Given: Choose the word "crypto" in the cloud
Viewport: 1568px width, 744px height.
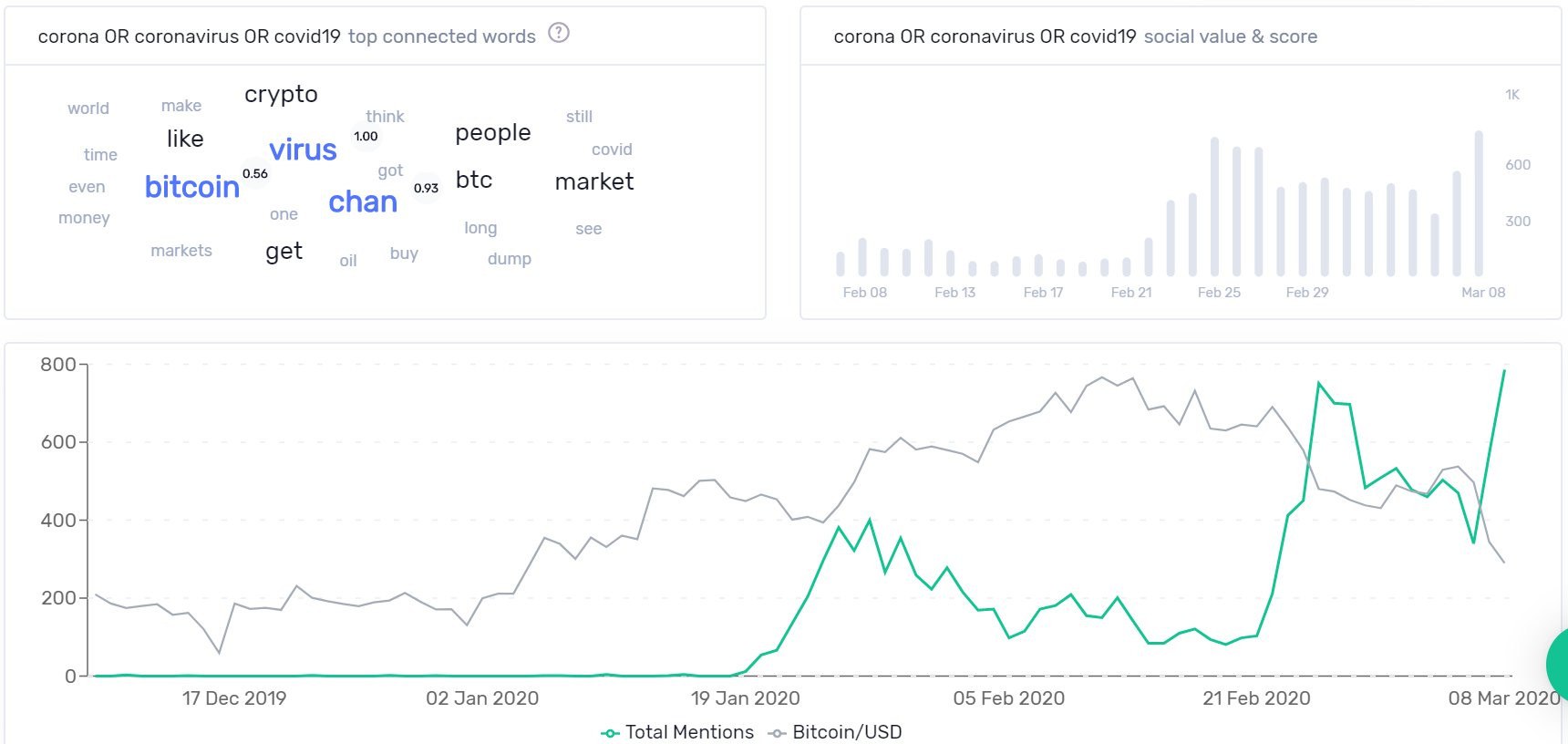Looking at the screenshot, I should coord(281,94).
